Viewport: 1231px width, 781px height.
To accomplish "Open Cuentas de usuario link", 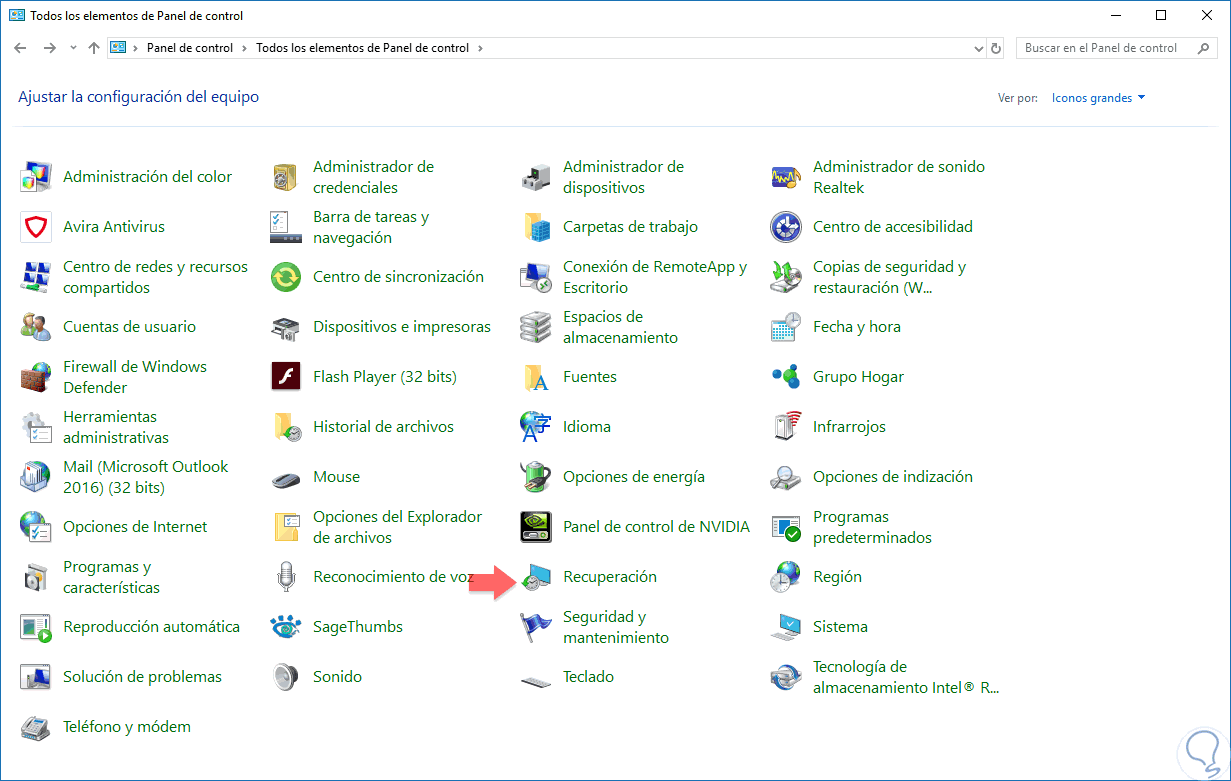I will (x=129, y=327).
